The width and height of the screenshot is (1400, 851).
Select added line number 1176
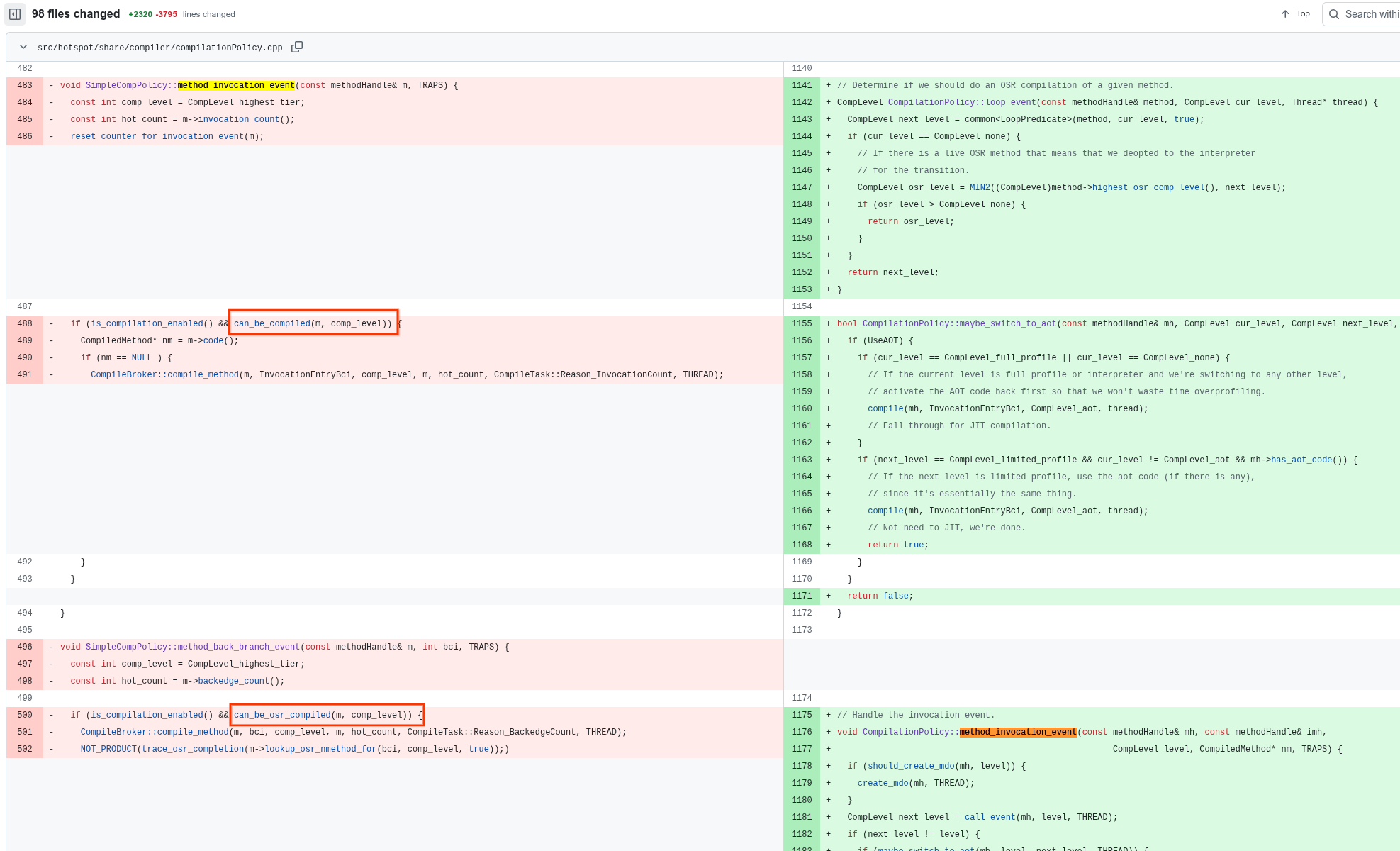pyautogui.click(x=802, y=732)
